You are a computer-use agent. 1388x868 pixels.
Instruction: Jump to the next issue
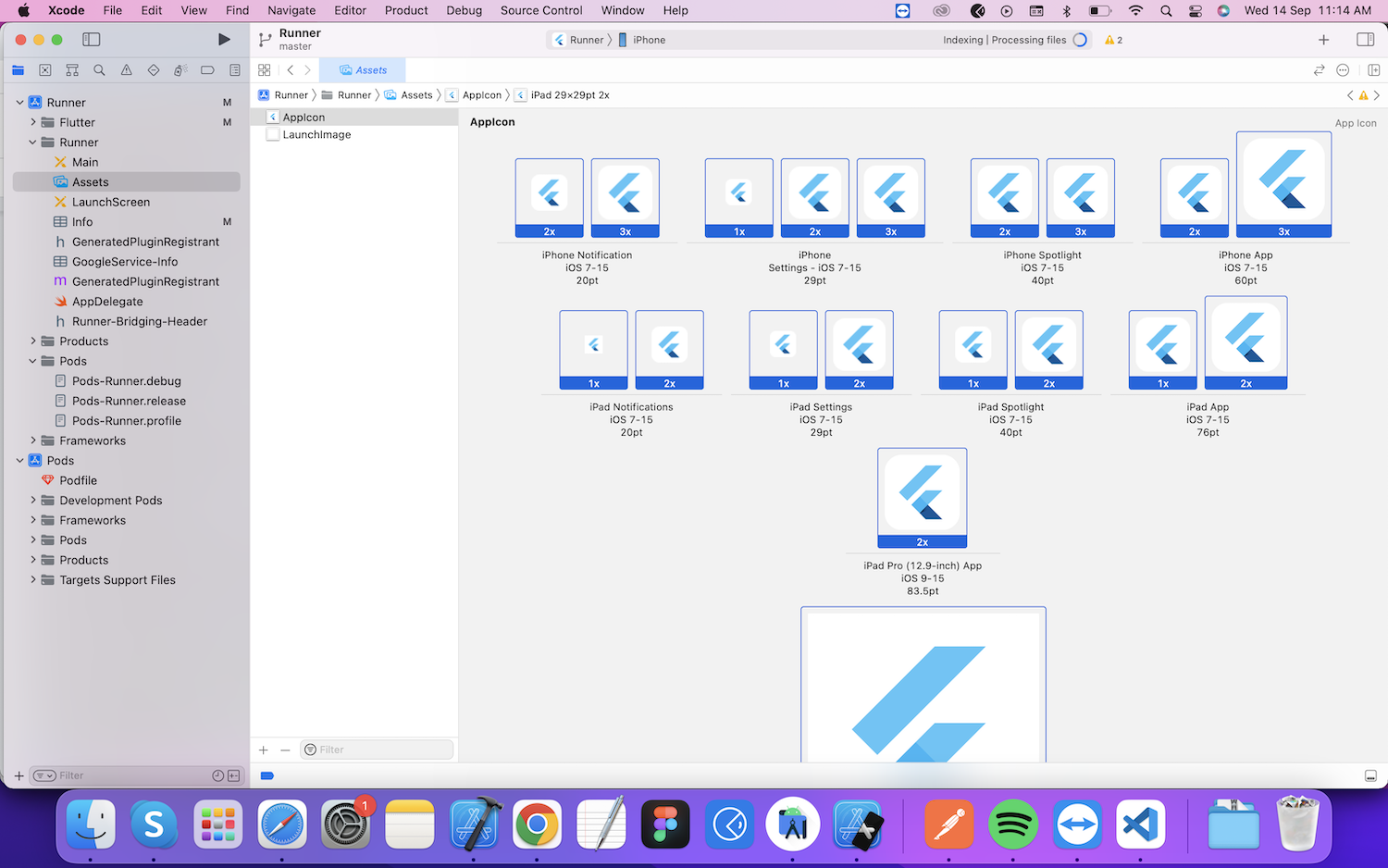pos(1377,95)
